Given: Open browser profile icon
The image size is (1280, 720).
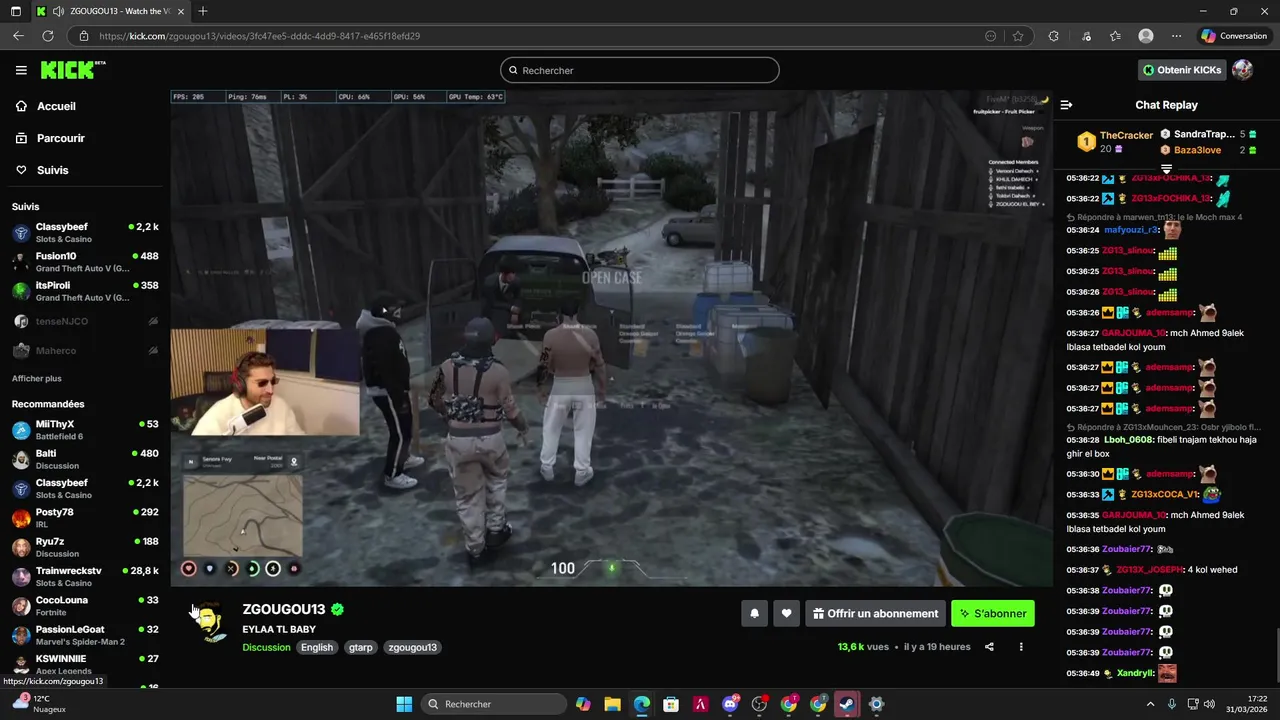Looking at the screenshot, I should [x=1146, y=36].
